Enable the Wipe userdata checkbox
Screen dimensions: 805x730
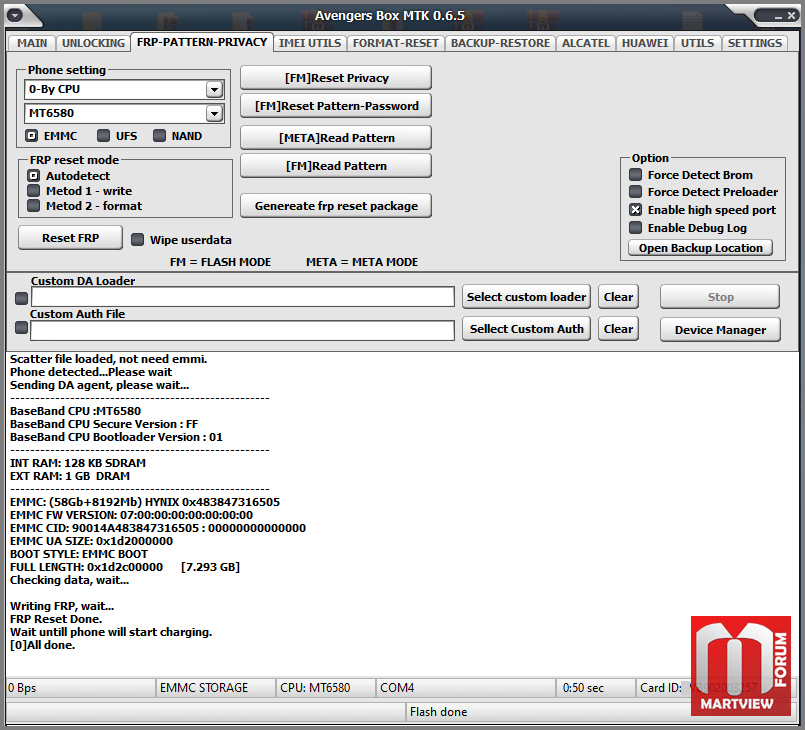138,240
